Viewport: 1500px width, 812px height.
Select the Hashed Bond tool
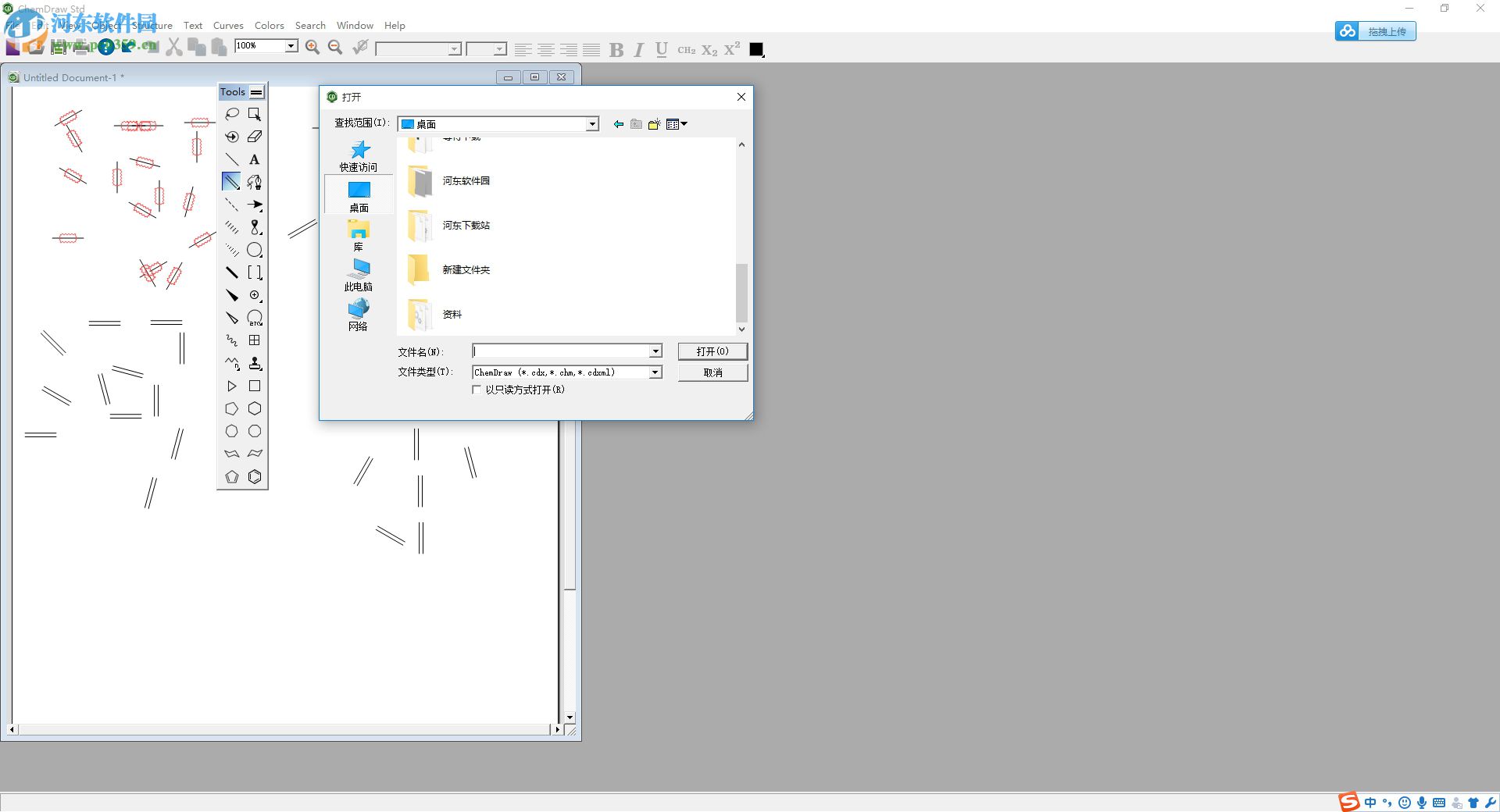click(232, 227)
